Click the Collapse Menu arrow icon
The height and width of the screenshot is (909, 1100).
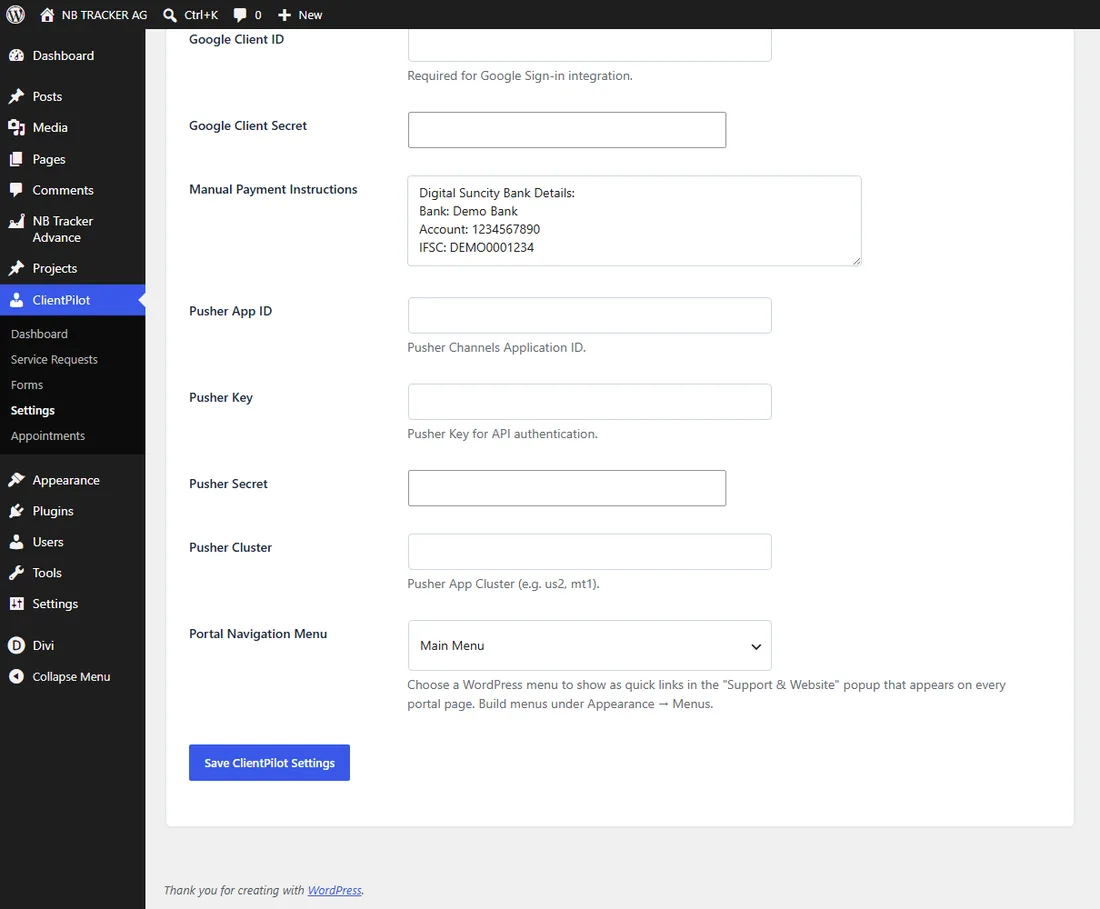[17, 676]
